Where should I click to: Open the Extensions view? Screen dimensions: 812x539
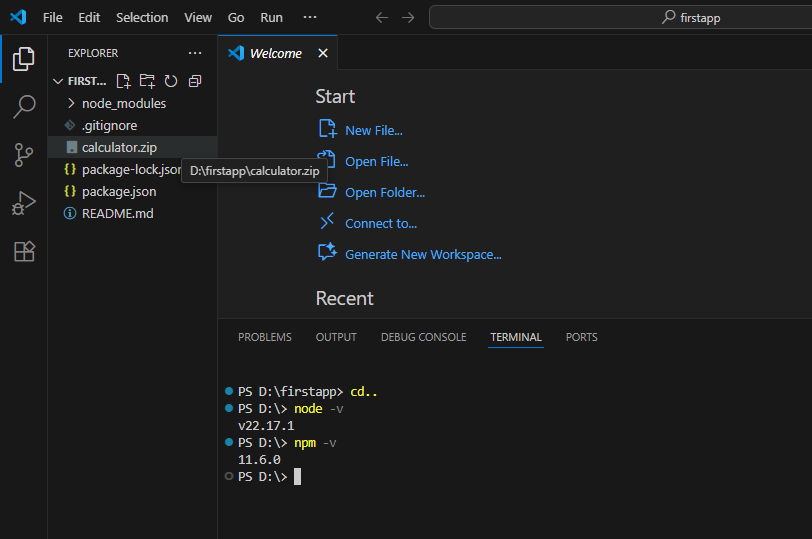[x=24, y=252]
